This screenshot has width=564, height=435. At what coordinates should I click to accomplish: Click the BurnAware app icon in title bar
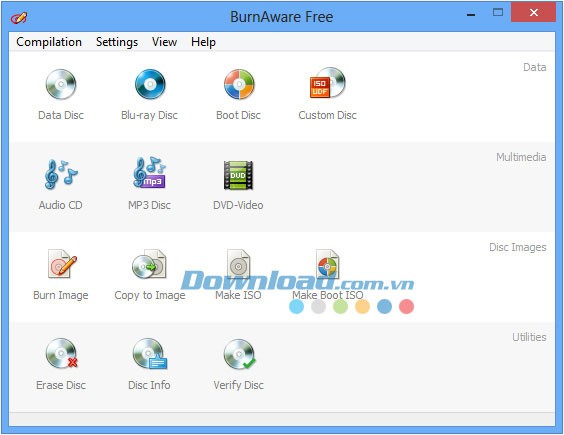pyautogui.click(x=19, y=17)
